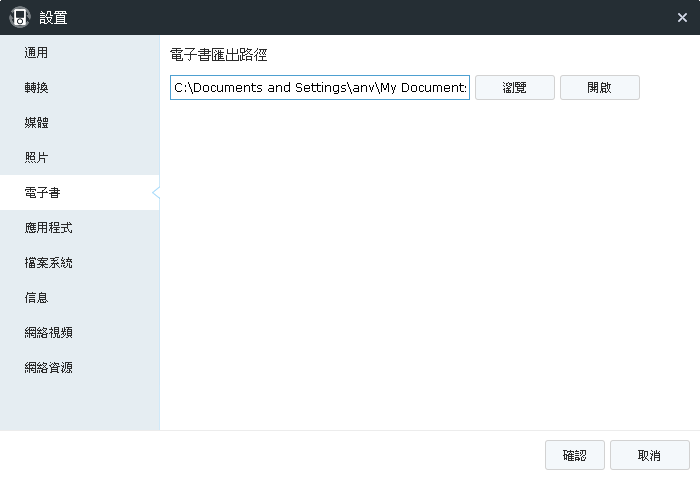
Task: Confirm settings with the 確認 button
Action: point(574,455)
